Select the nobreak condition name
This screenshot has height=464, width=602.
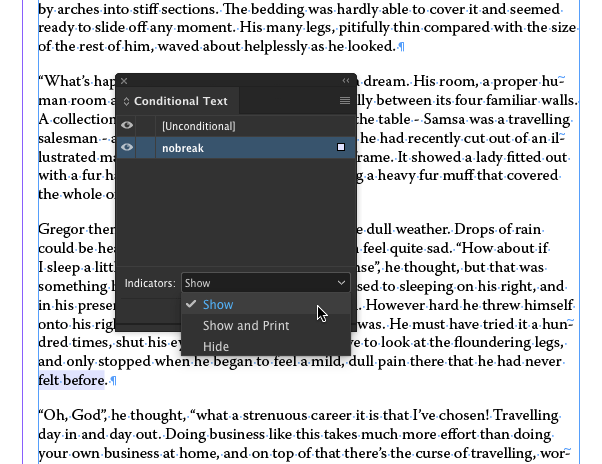click(182, 148)
